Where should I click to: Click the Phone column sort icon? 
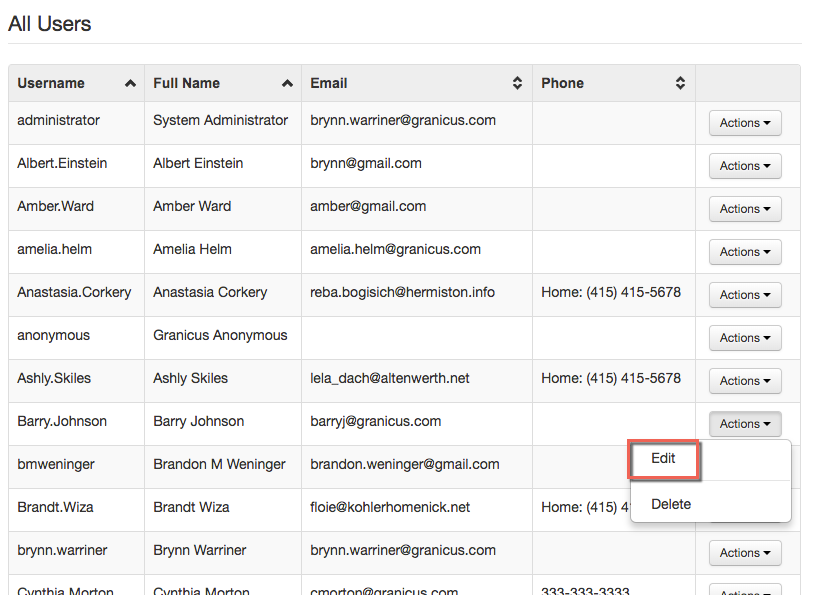click(680, 84)
